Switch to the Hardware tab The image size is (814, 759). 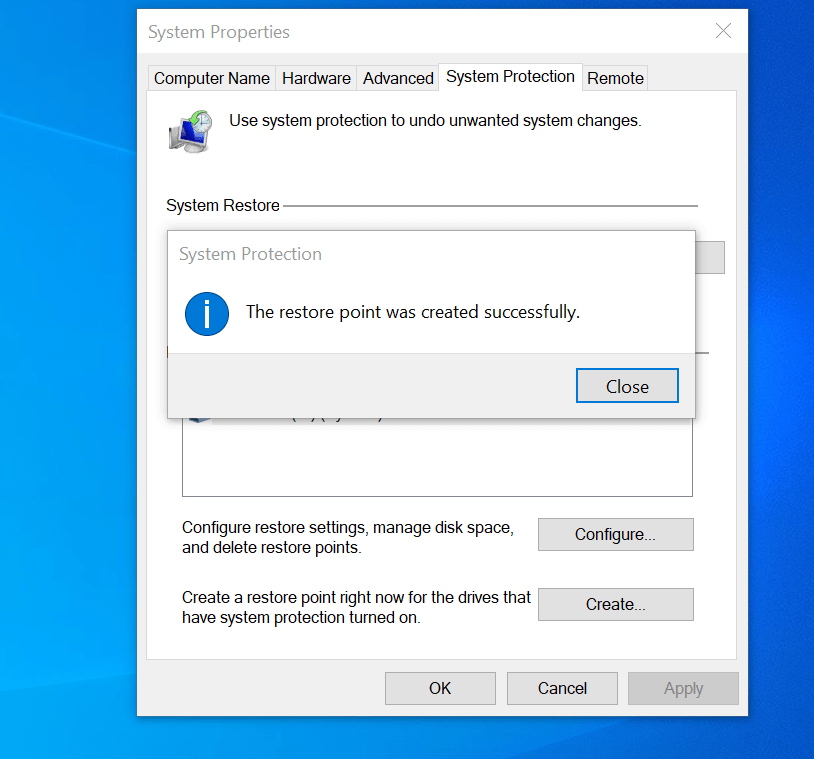pos(316,77)
